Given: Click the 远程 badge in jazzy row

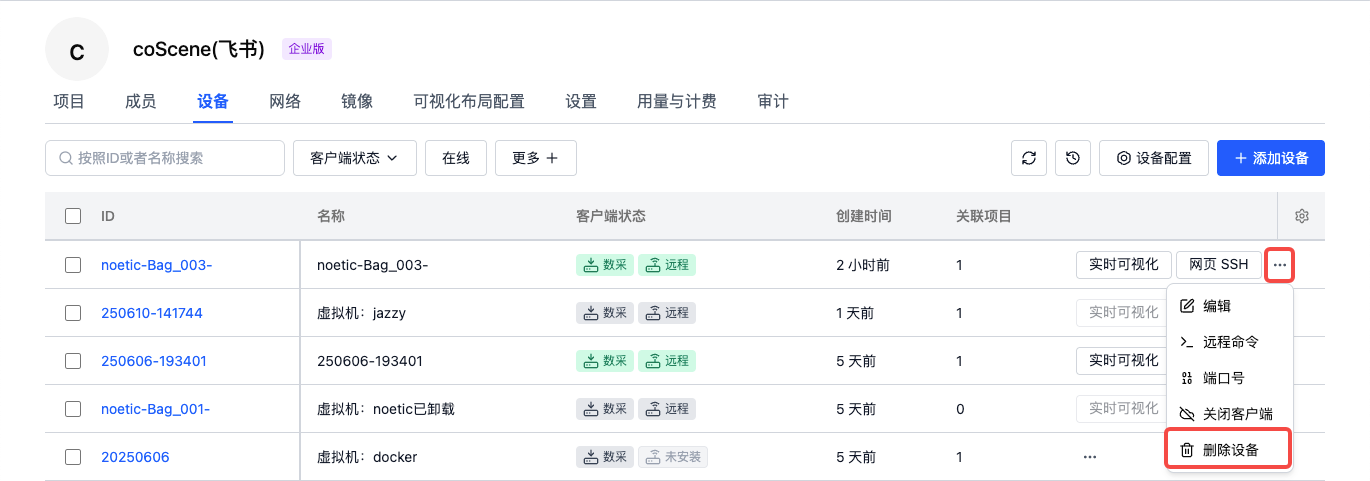Looking at the screenshot, I should tap(667, 313).
